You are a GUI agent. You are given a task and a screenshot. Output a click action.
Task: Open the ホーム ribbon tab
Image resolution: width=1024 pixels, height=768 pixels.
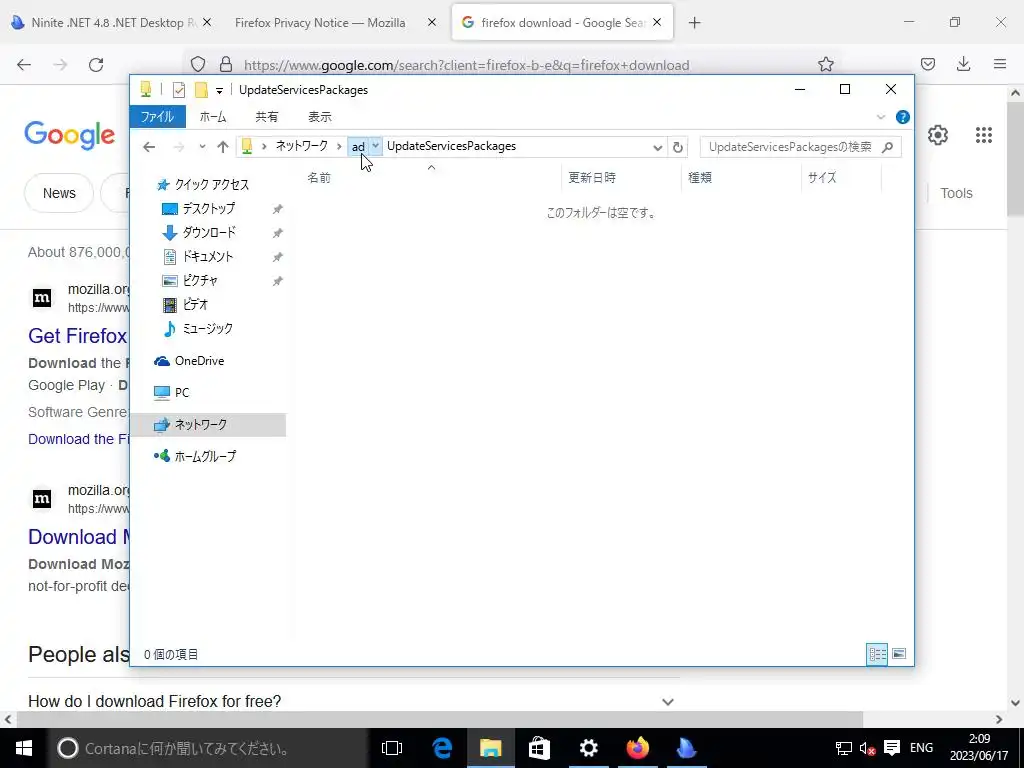coord(213,117)
